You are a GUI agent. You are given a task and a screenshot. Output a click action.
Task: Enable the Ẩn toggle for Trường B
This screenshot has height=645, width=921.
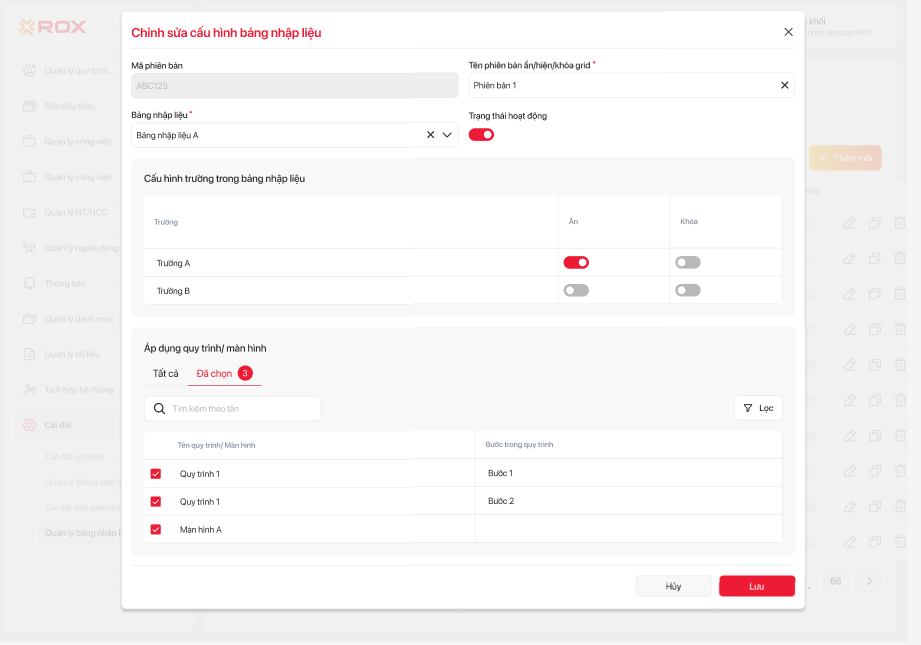(x=576, y=291)
